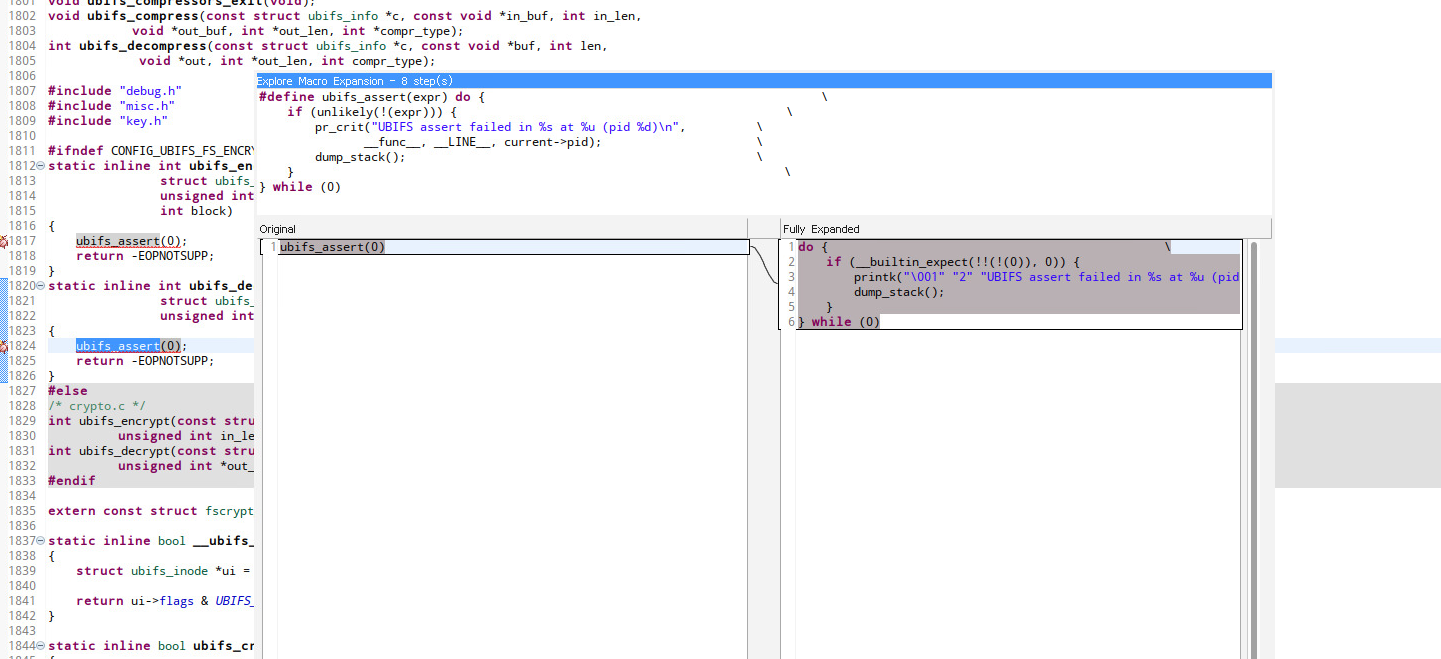
Task: Click '} while (0)' in the macro definition
Action: 300,187
